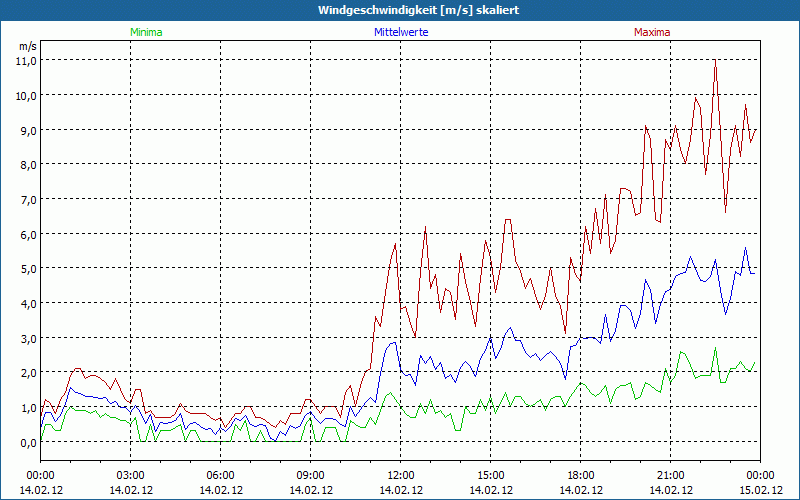Click the 2,0 y-axis value

29,372
